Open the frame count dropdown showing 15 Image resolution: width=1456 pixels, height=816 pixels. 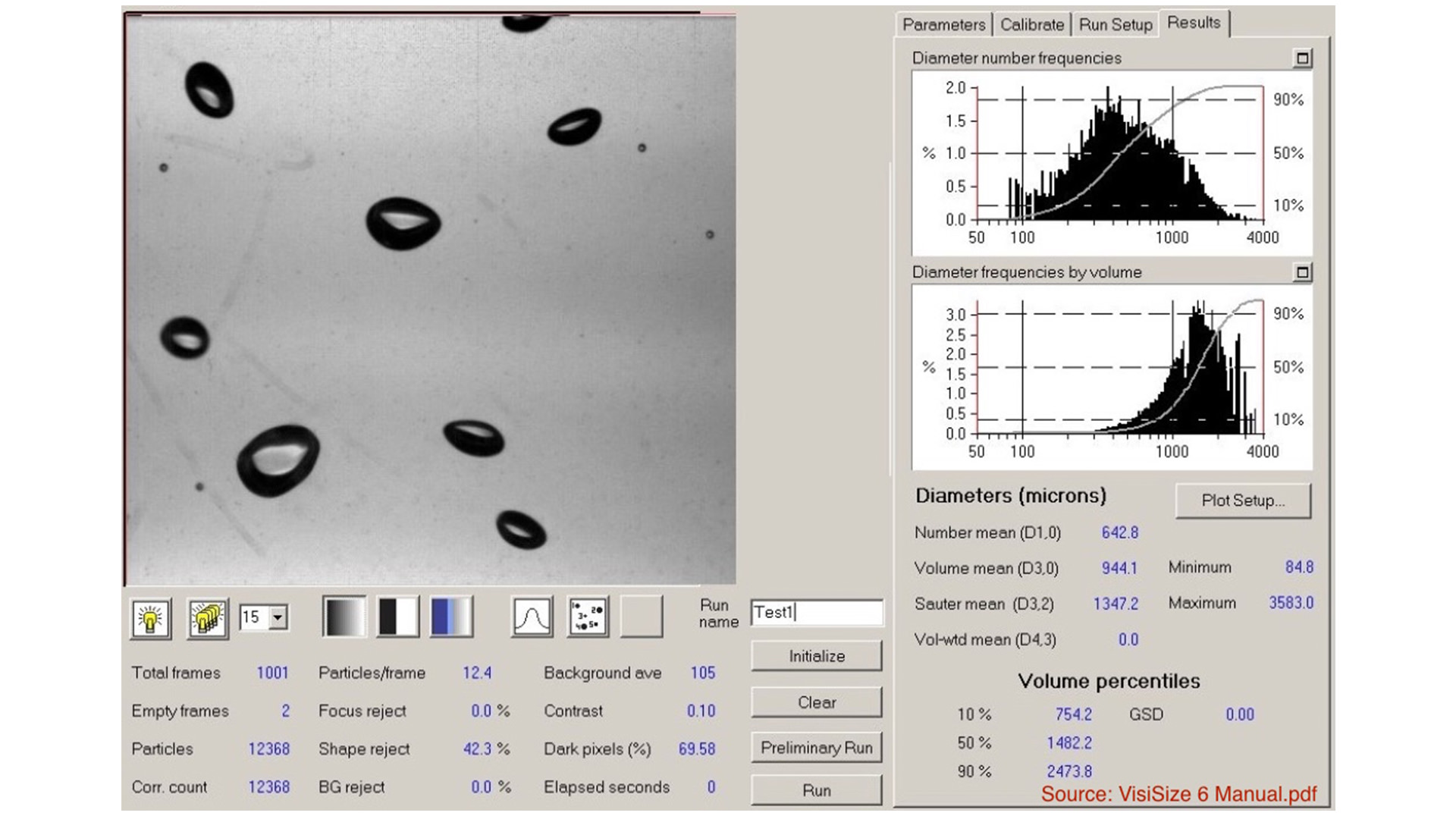coord(278,617)
